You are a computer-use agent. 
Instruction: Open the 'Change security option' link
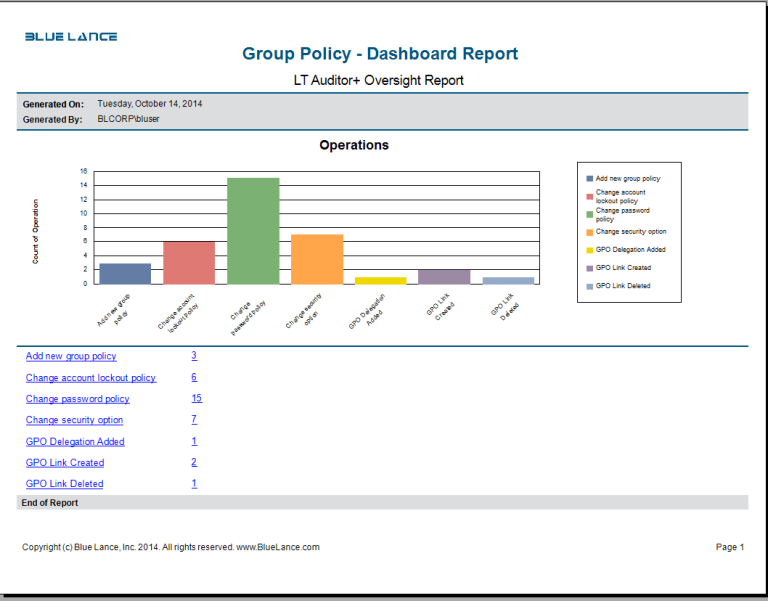tap(75, 420)
